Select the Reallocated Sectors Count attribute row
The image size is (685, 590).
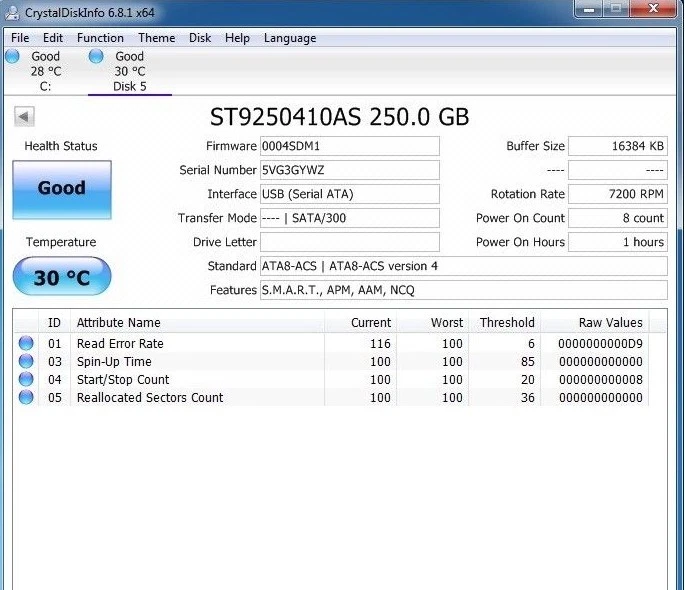[331, 397]
